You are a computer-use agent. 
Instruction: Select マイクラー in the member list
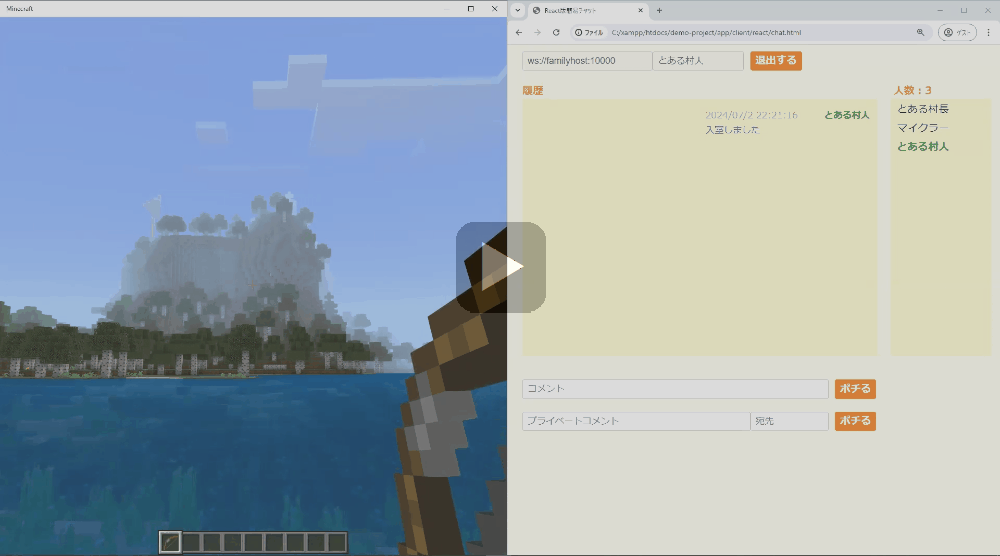922,128
